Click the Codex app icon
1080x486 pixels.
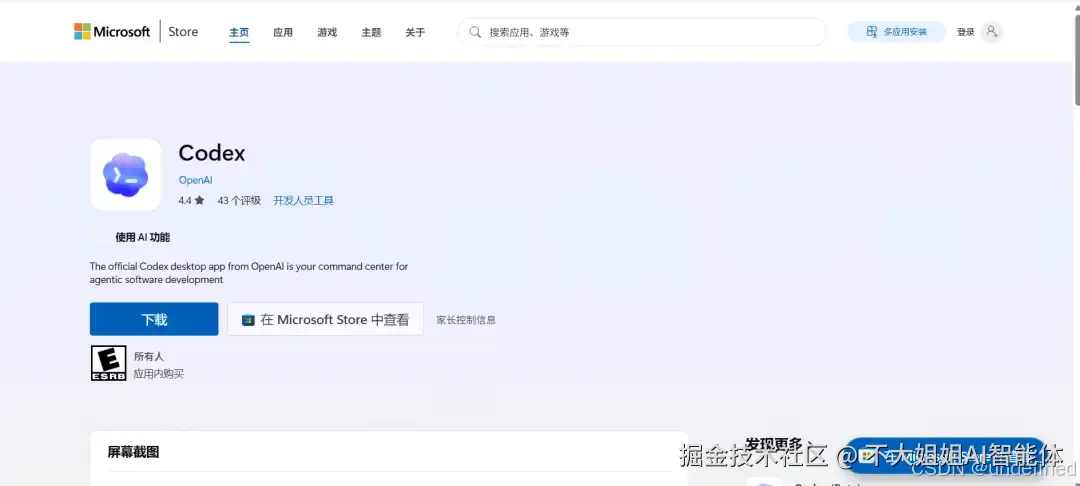tap(125, 175)
